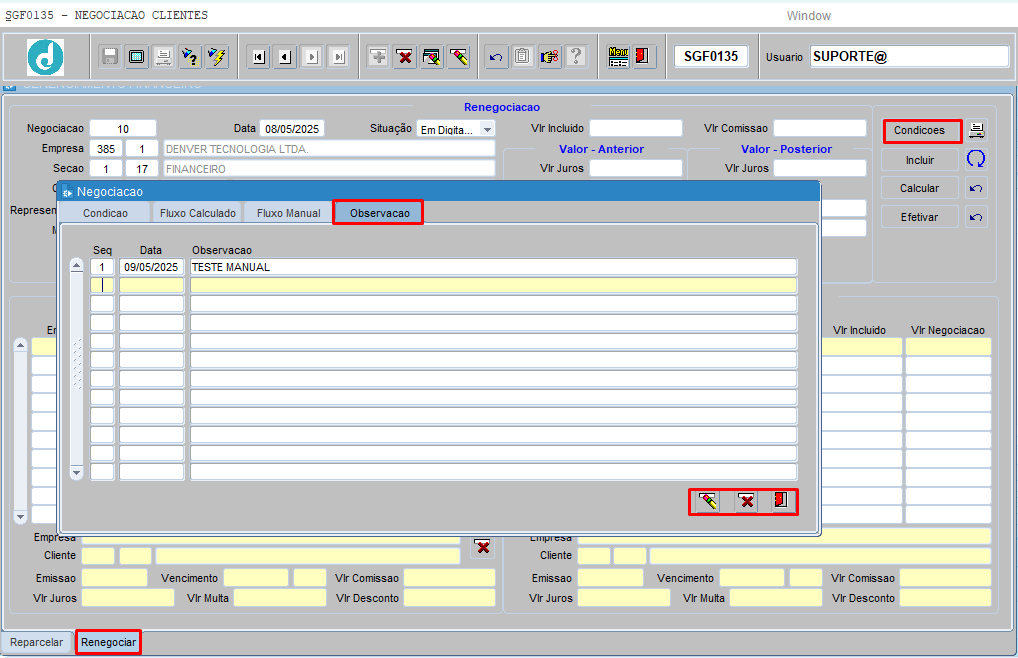Go to previous record arrow icon
The image size is (1018, 658).
pyautogui.click(x=285, y=57)
